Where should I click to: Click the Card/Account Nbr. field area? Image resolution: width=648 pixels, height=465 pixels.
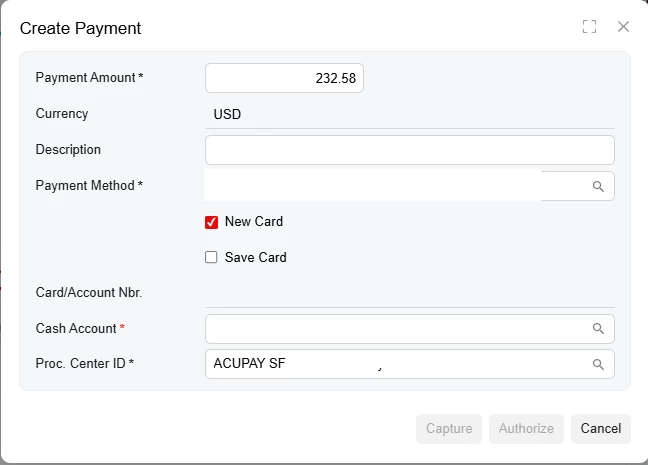pos(409,293)
